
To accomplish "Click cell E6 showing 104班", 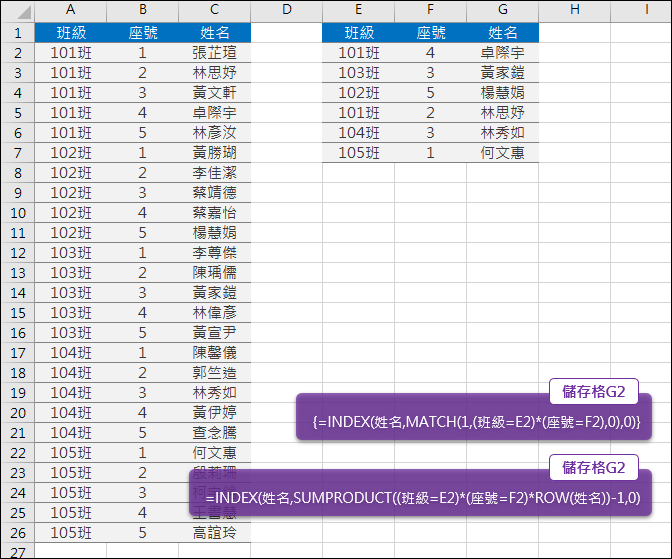I will click(x=359, y=133).
